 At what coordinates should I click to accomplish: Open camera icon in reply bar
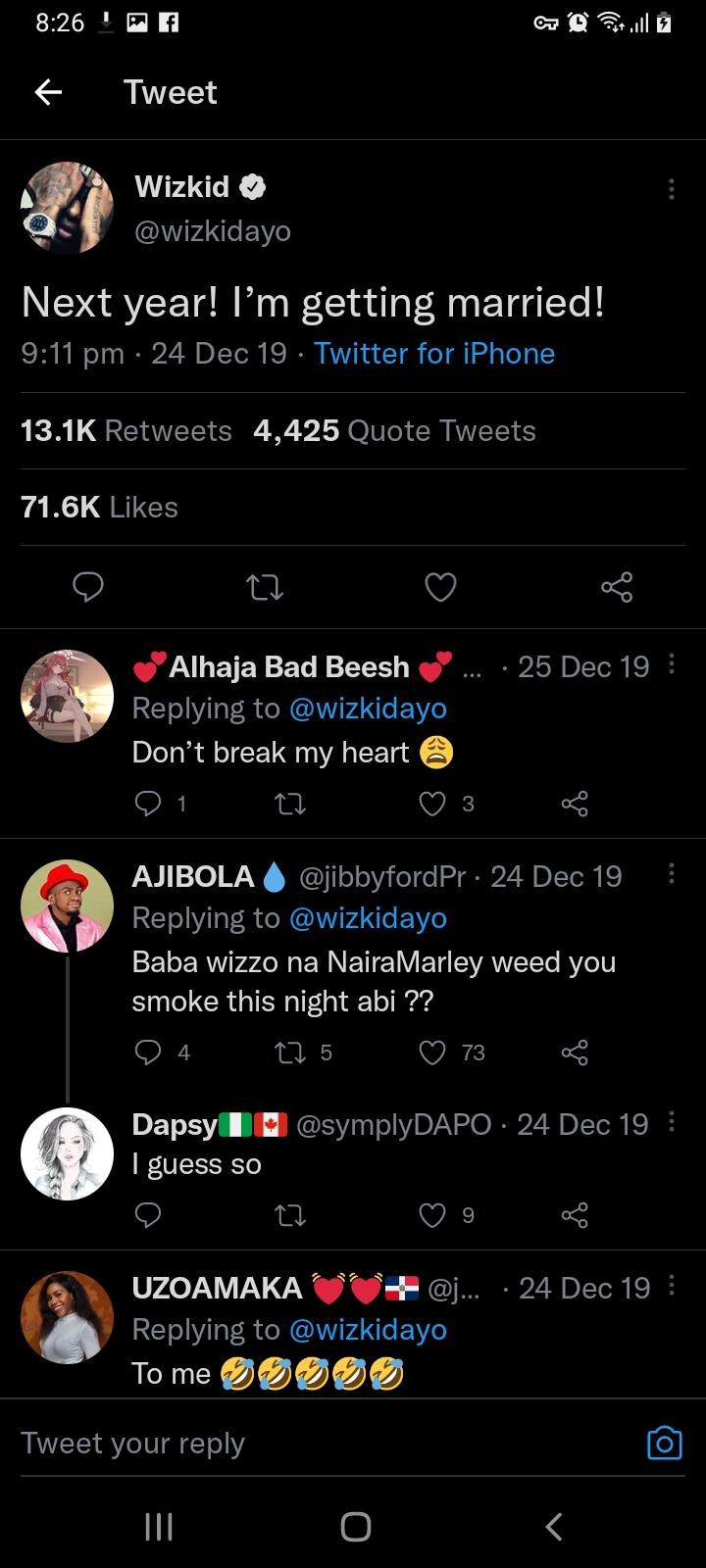pos(664,1444)
